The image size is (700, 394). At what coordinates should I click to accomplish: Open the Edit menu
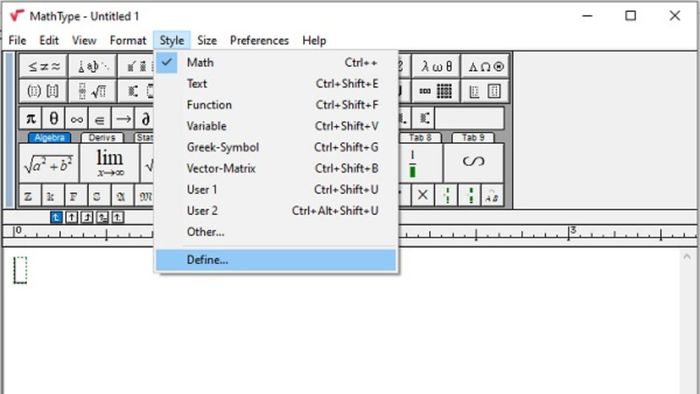(49, 41)
